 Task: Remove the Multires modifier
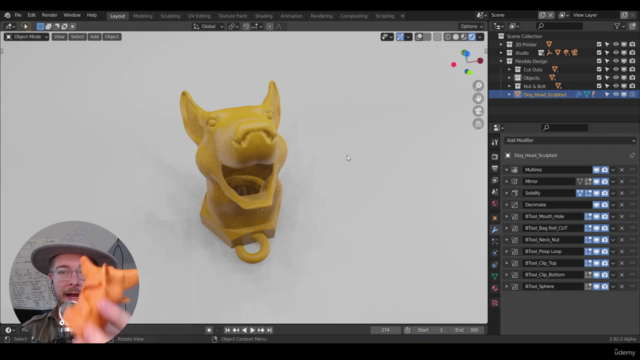(622, 170)
